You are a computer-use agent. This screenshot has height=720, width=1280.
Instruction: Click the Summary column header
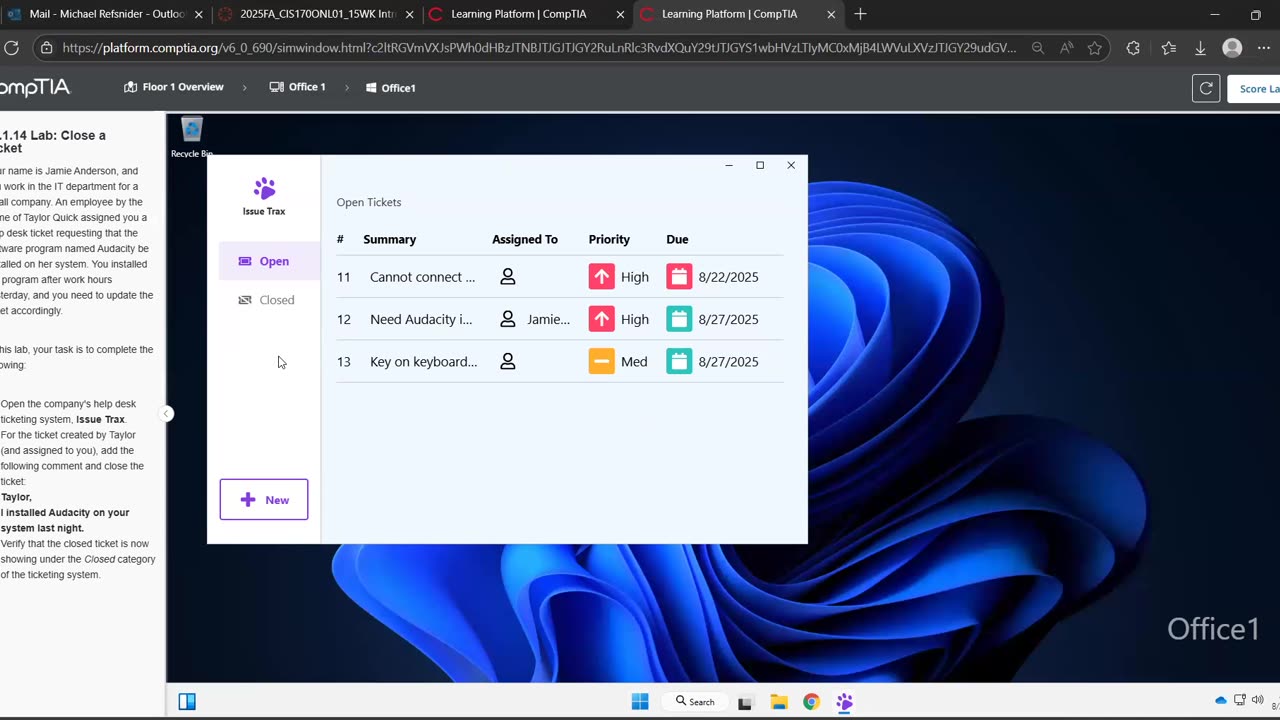[x=390, y=239]
